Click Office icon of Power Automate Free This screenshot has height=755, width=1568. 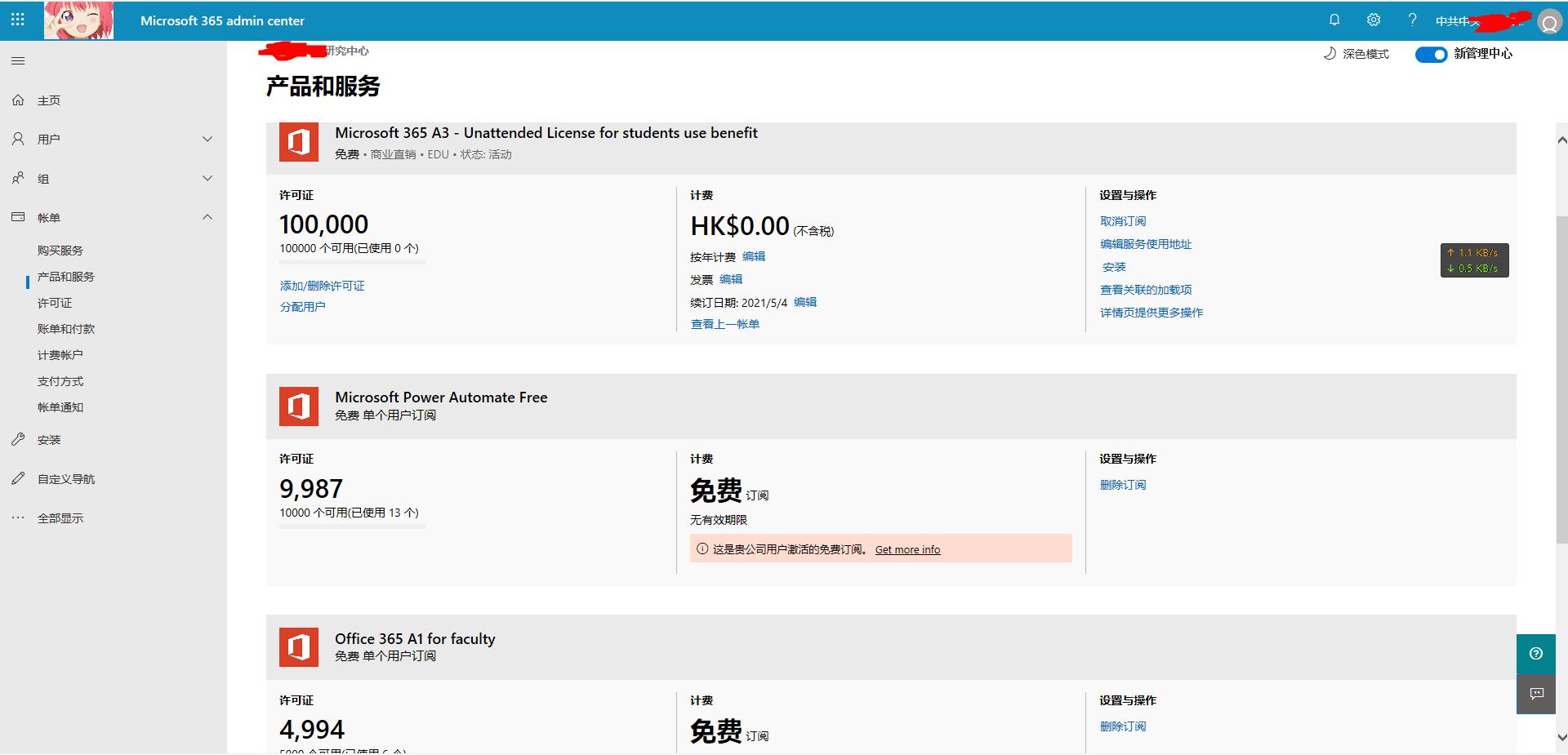coord(299,406)
